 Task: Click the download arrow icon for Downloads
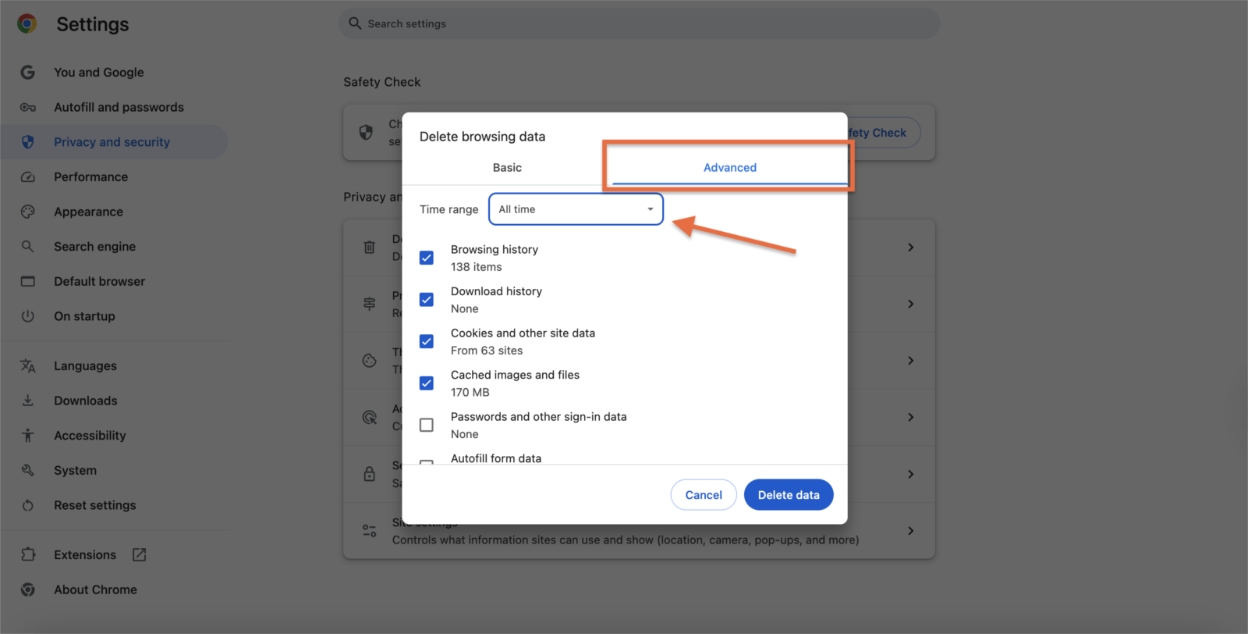coord(28,401)
